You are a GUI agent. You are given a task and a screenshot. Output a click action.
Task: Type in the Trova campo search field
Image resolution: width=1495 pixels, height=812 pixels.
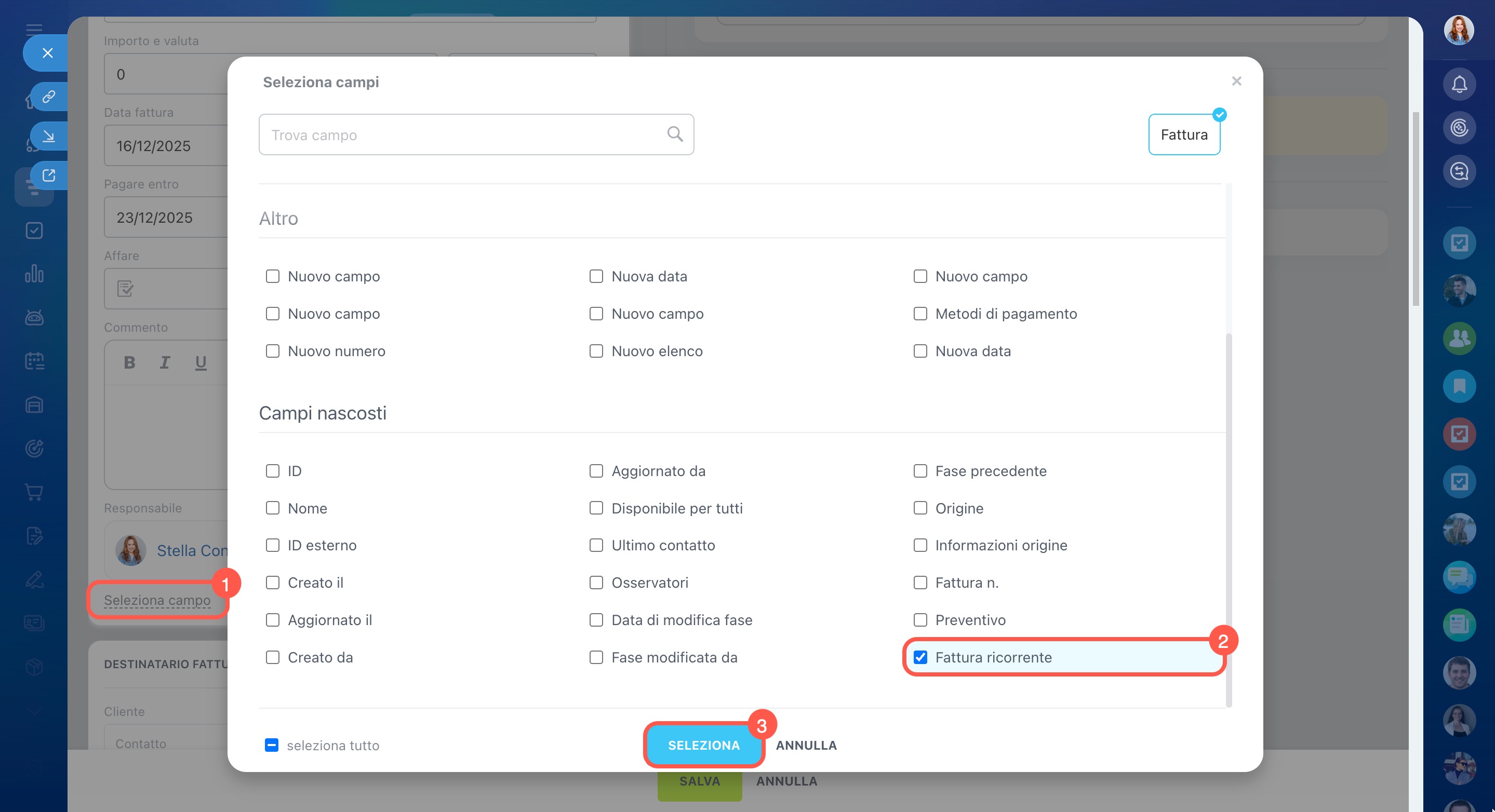[464, 134]
